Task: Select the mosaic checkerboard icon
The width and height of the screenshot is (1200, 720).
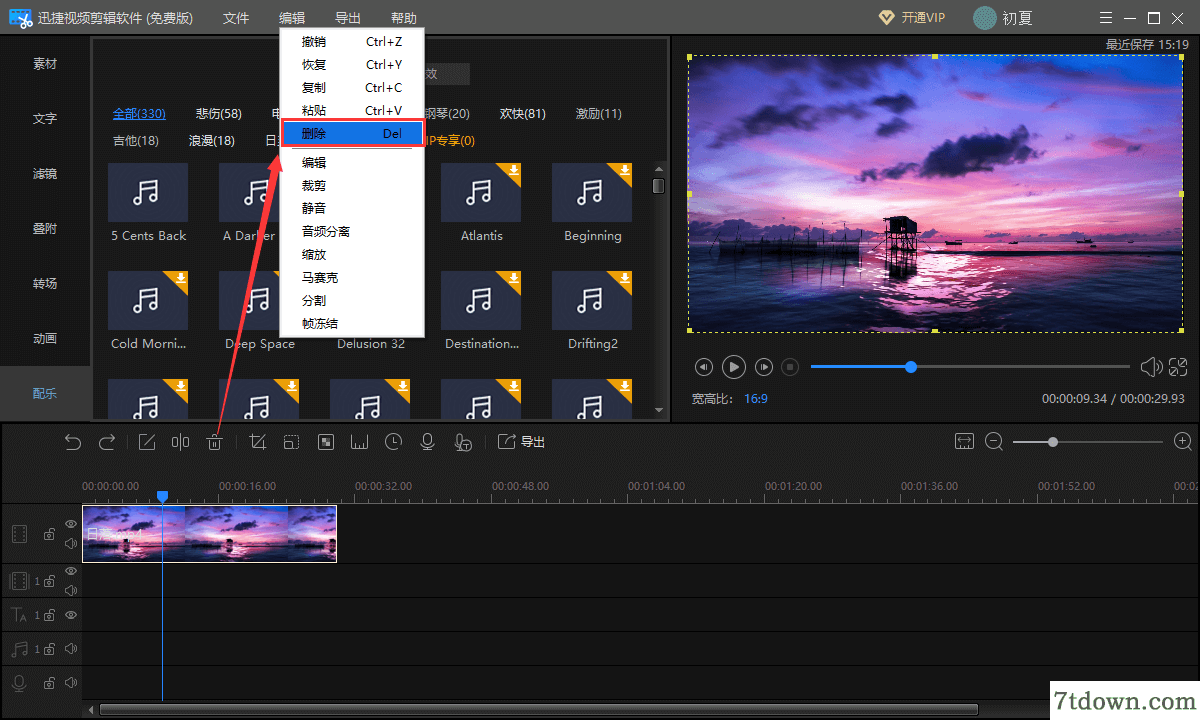Action: 325,442
